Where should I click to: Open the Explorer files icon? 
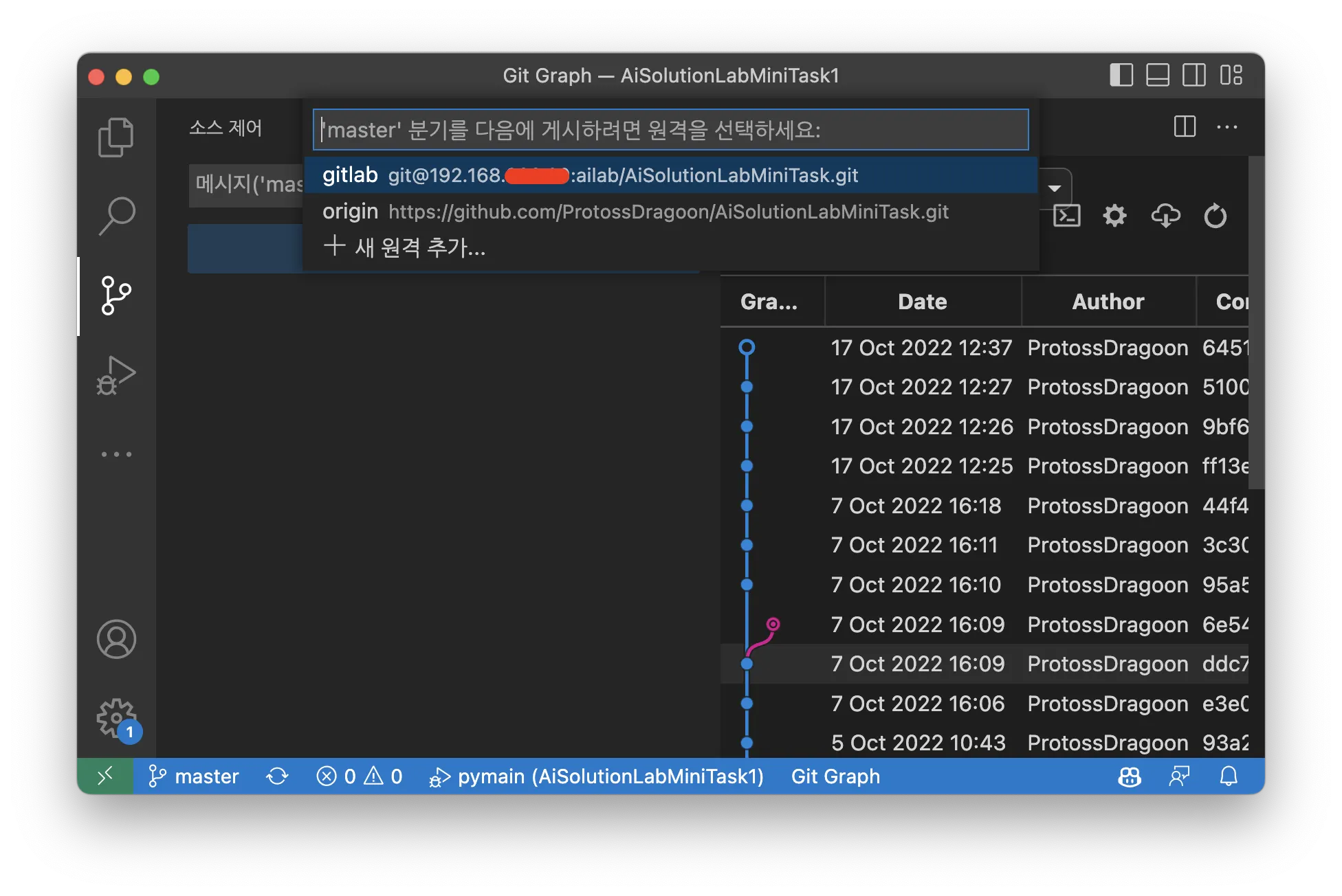(x=115, y=137)
